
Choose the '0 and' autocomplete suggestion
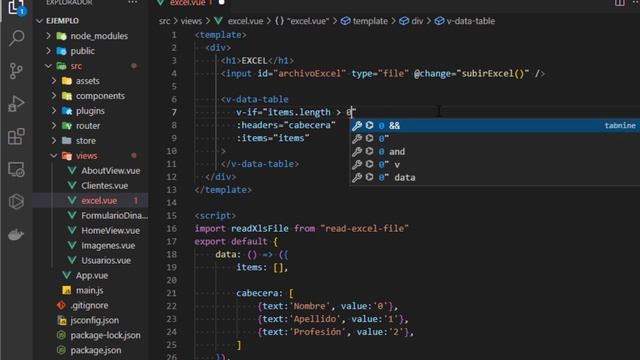click(x=494, y=151)
